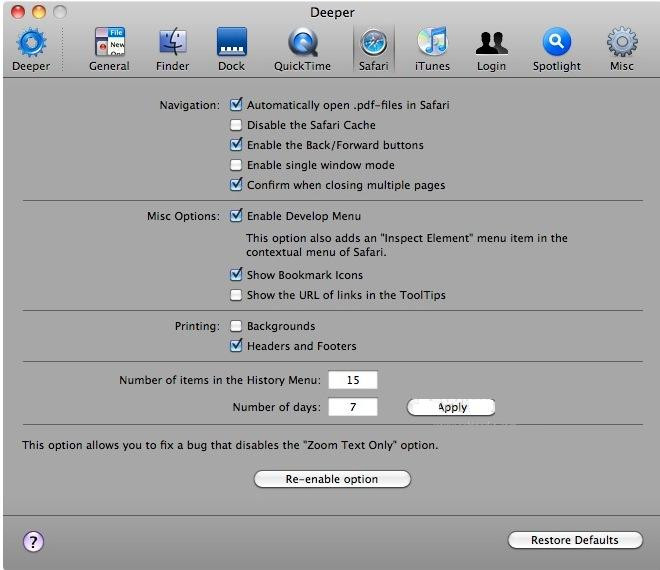Switch to the Login pane icon

(x=491, y=43)
